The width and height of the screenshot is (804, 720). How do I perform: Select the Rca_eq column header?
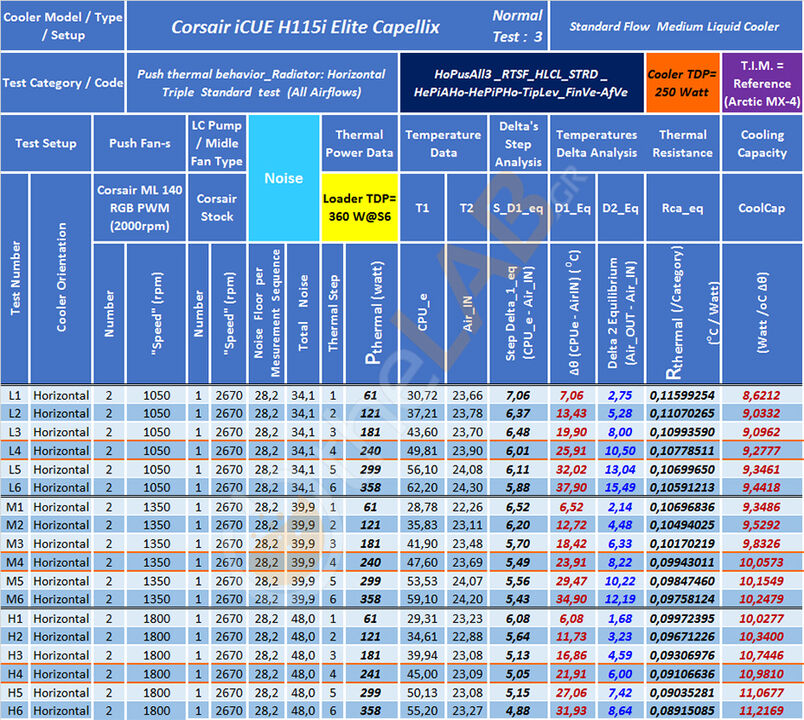click(x=682, y=208)
